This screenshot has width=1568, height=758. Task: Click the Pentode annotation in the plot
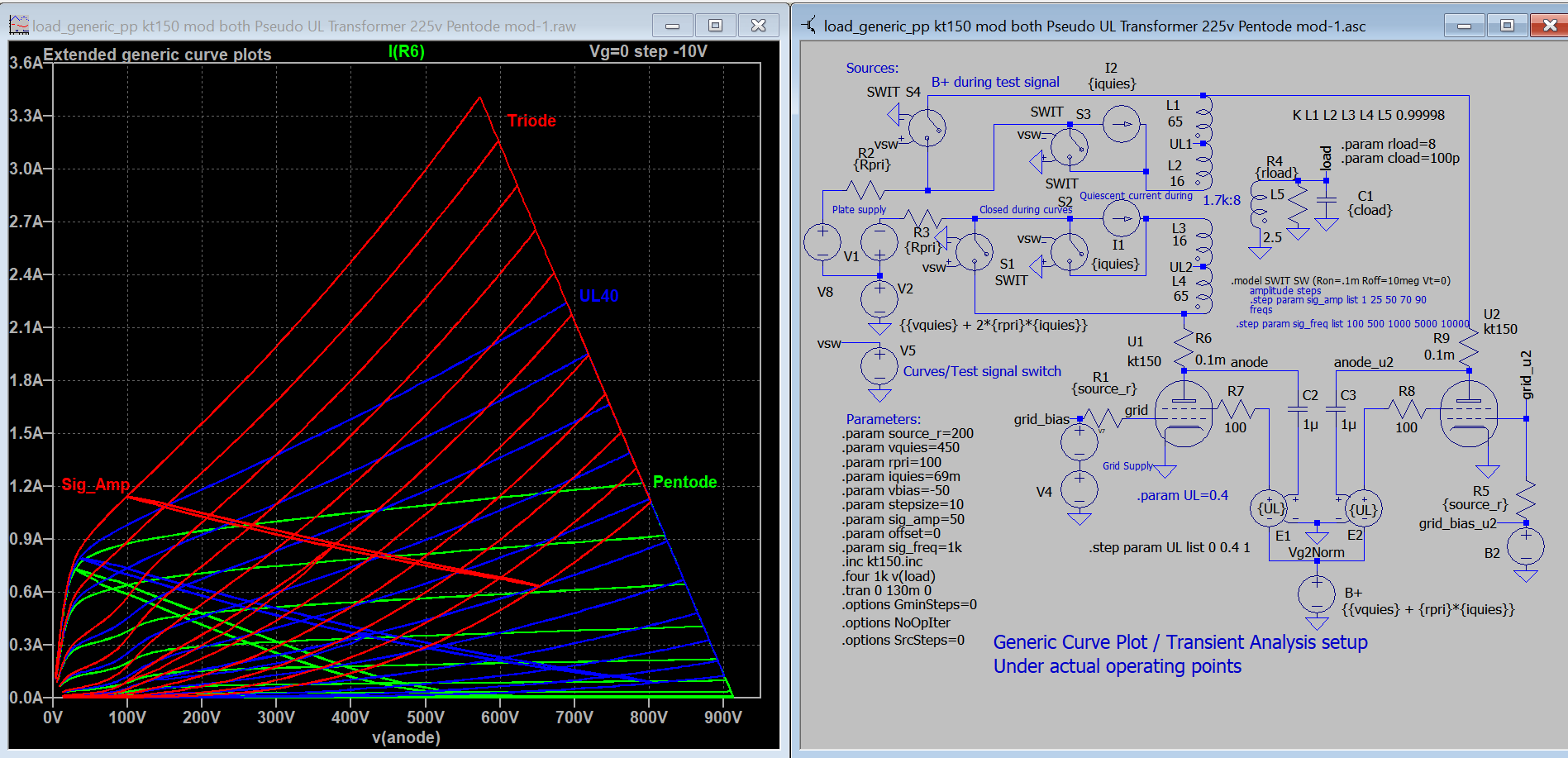coord(684,482)
